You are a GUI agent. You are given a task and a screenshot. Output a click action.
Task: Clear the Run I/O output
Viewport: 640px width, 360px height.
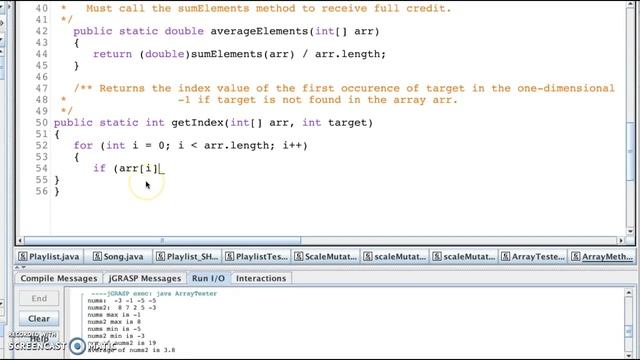pyautogui.click(x=39, y=318)
